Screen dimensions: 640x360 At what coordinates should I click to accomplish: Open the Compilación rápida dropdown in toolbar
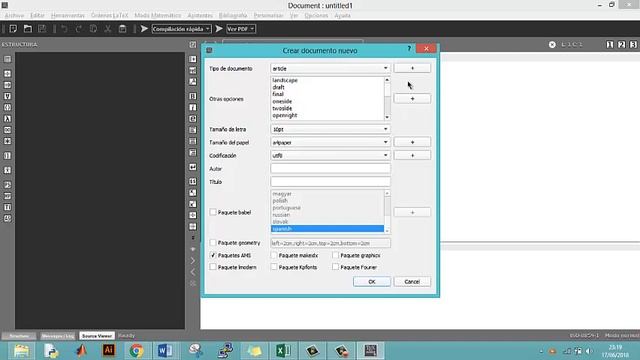tap(182, 29)
